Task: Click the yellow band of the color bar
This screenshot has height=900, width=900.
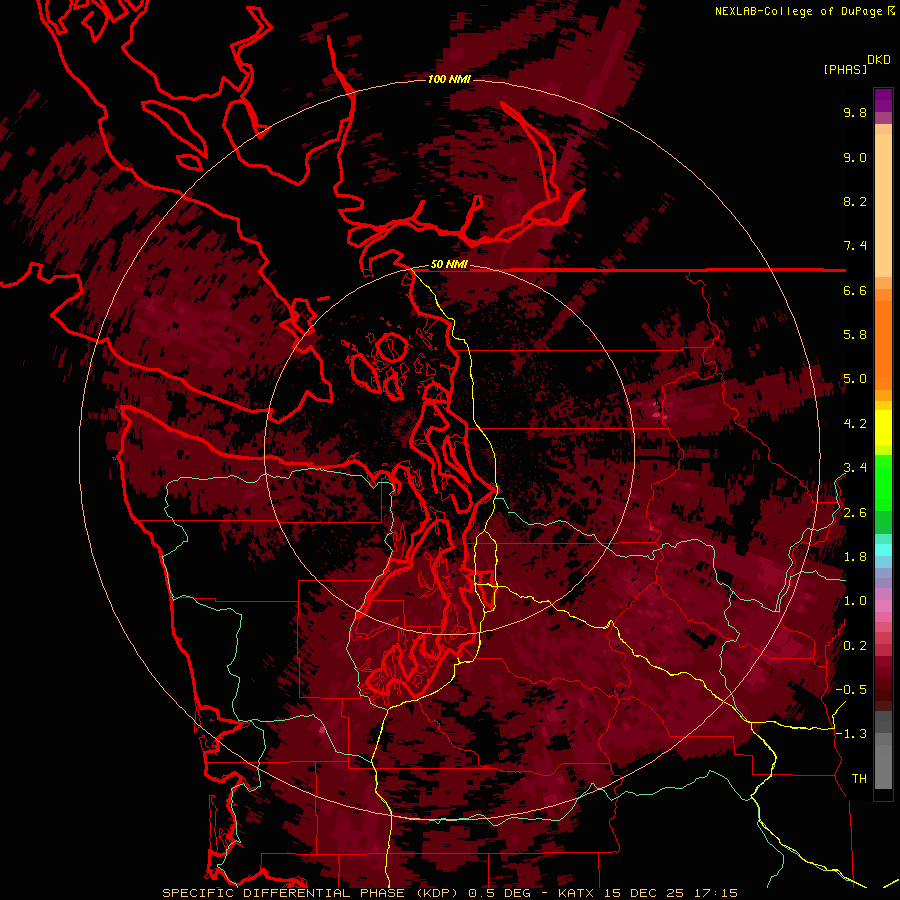Action: pos(883,428)
